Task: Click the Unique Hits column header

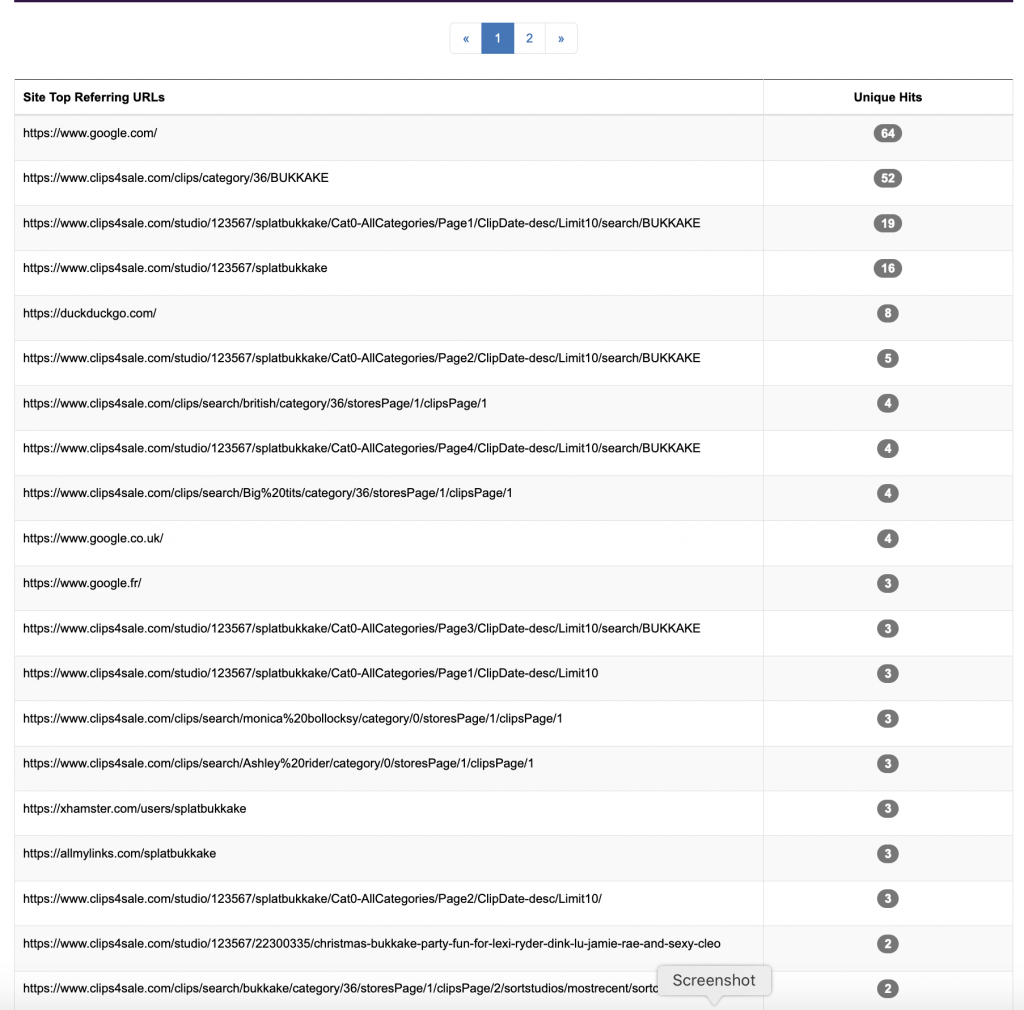Action: coord(888,97)
